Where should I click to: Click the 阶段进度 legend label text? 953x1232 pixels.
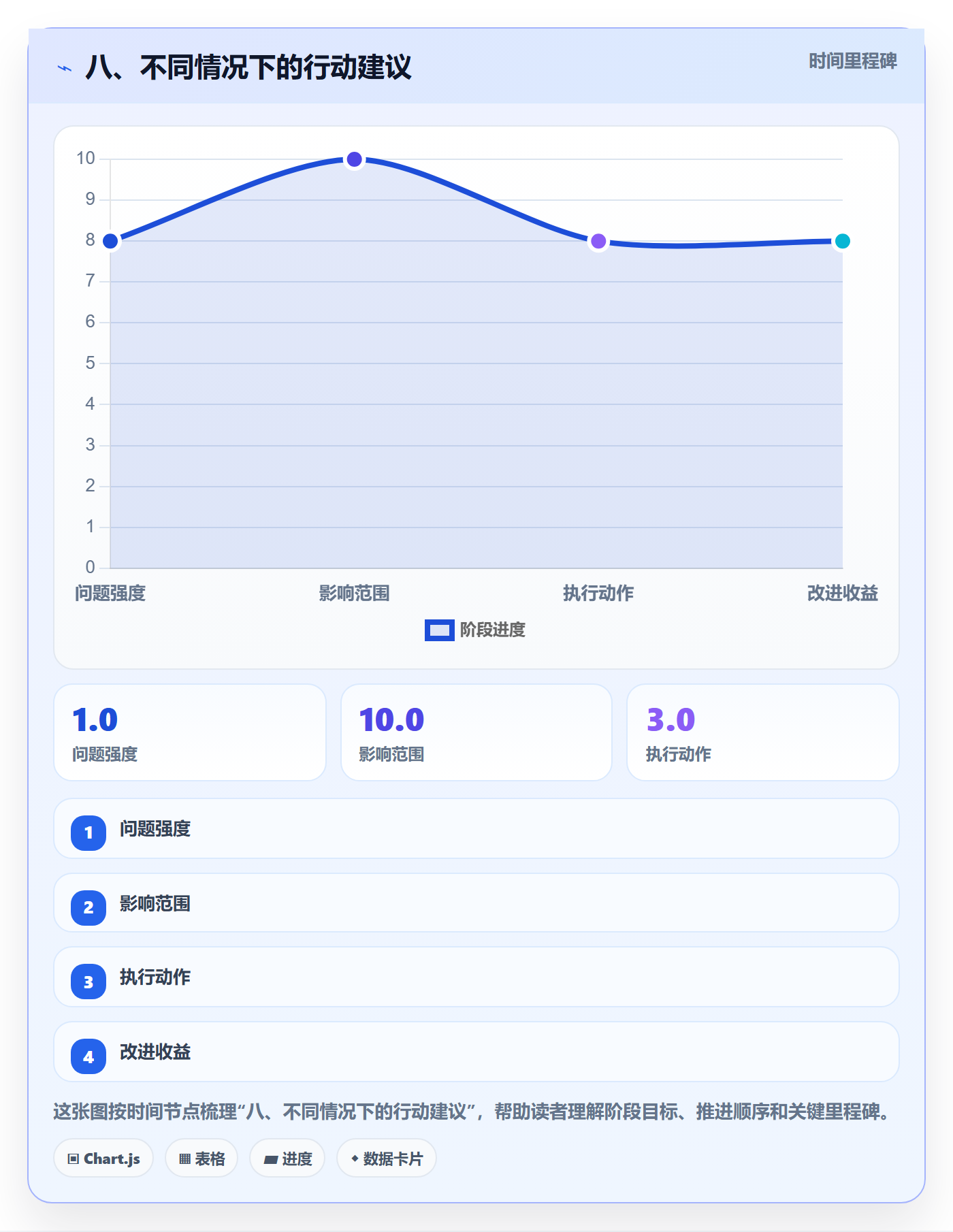[493, 630]
